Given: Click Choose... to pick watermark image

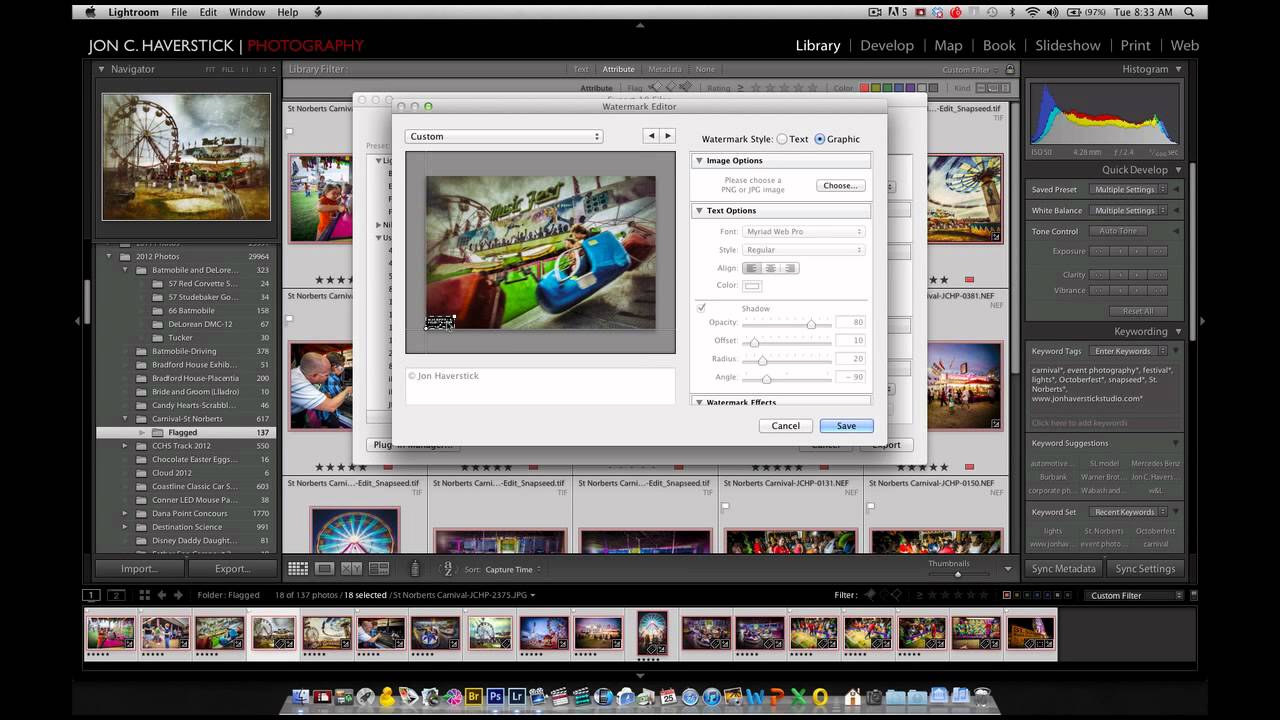Looking at the screenshot, I should [x=840, y=186].
